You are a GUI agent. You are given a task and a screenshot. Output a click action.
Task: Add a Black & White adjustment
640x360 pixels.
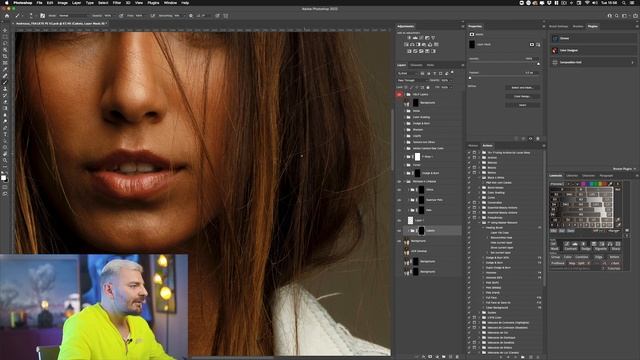[418, 44]
